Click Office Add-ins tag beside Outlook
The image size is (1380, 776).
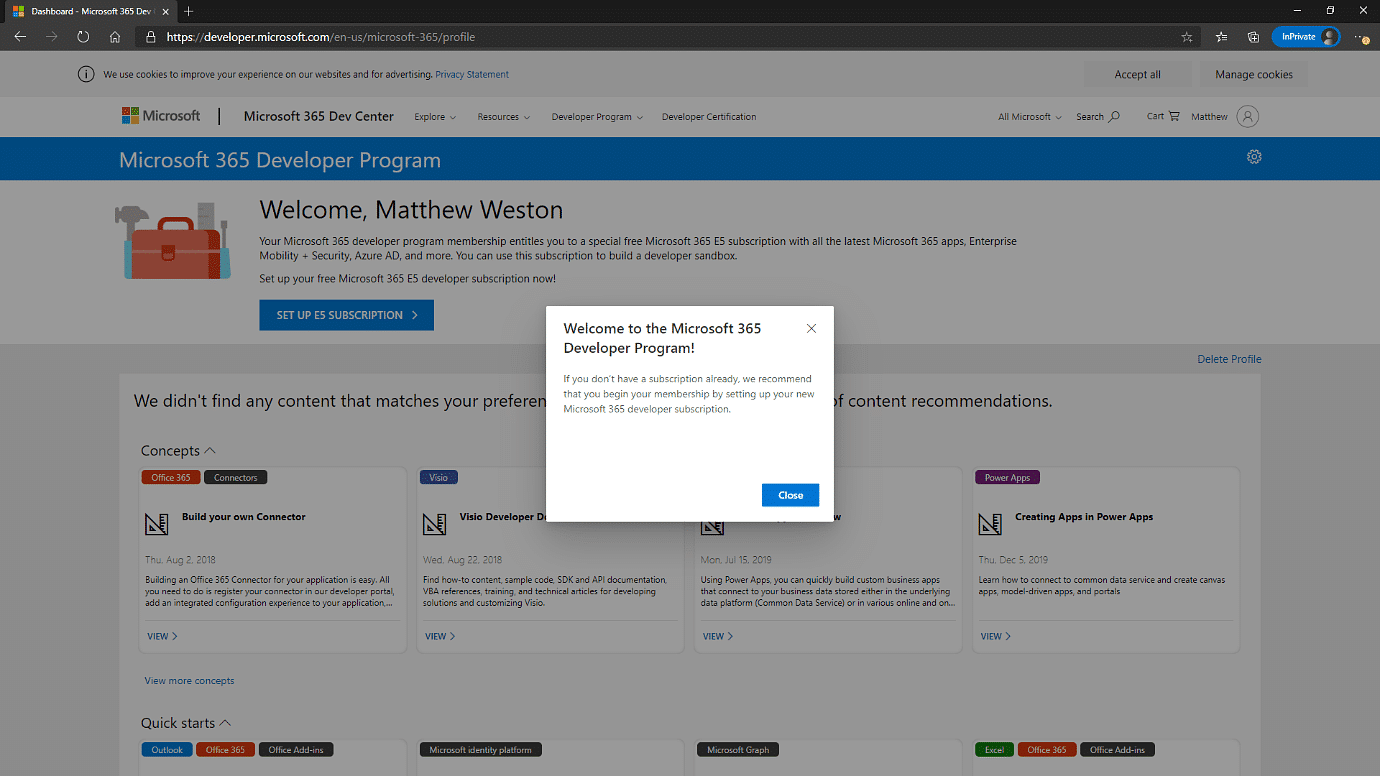[x=296, y=749]
